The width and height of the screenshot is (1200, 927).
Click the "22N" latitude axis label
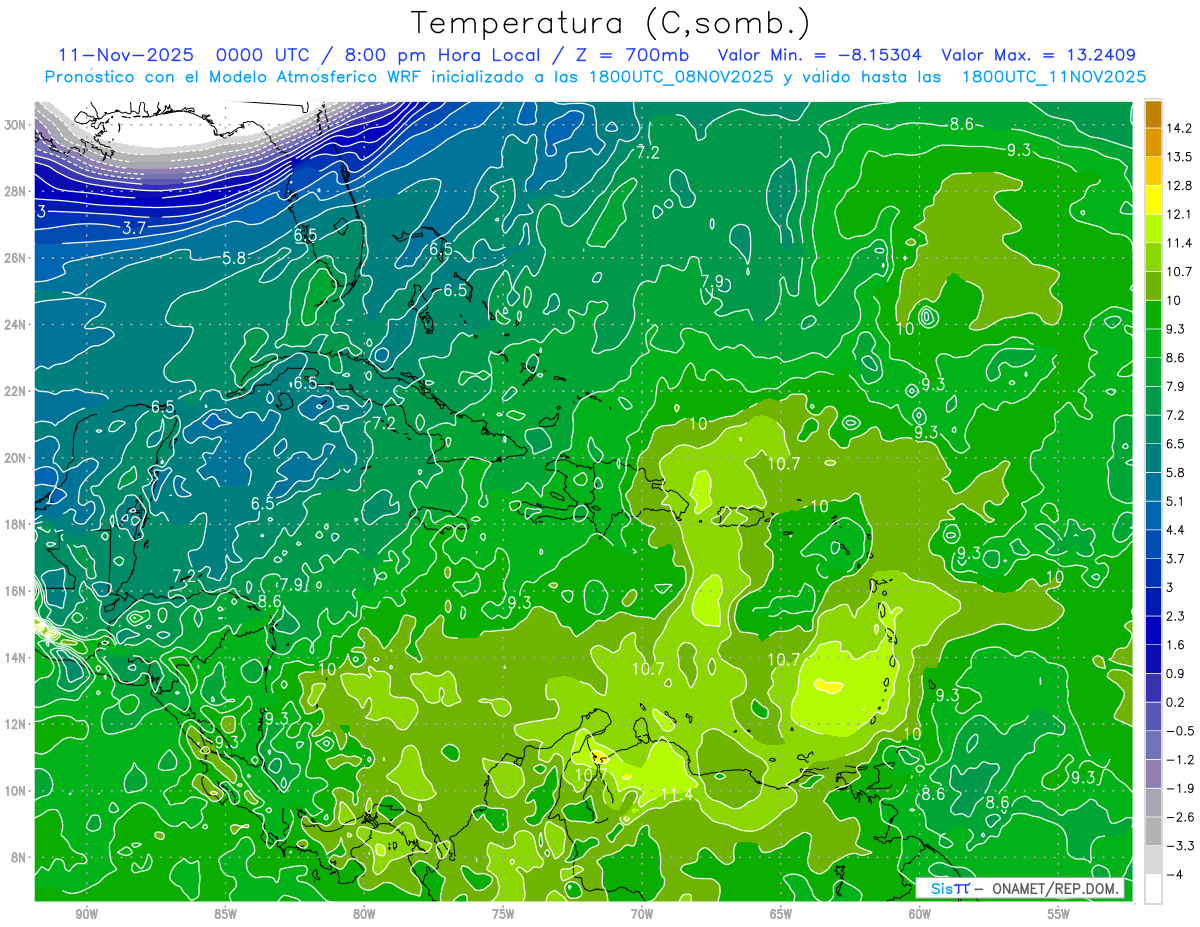(x=16, y=391)
